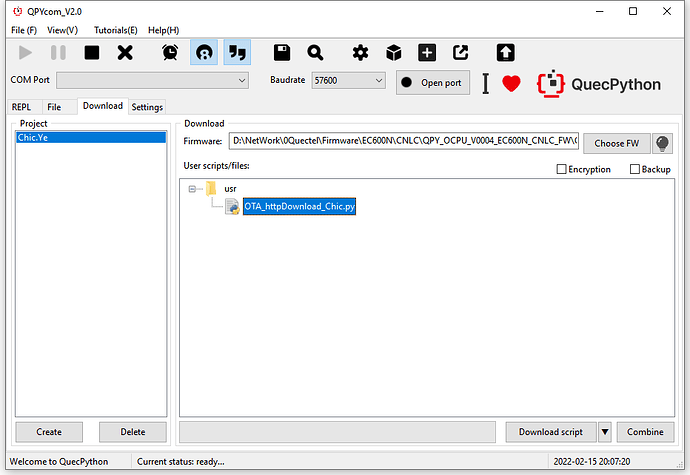Click the red heart icon
The height and width of the screenshot is (475, 690).
click(x=511, y=84)
